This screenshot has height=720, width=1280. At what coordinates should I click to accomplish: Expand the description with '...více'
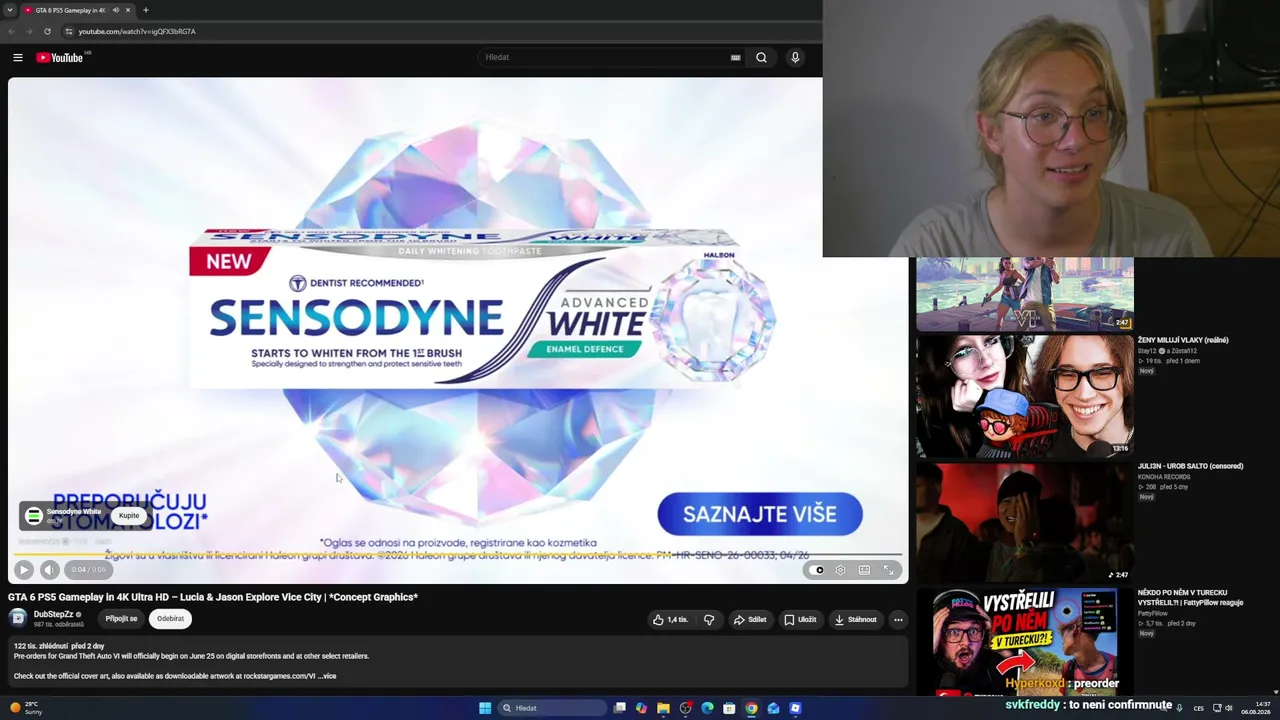coord(326,676)
